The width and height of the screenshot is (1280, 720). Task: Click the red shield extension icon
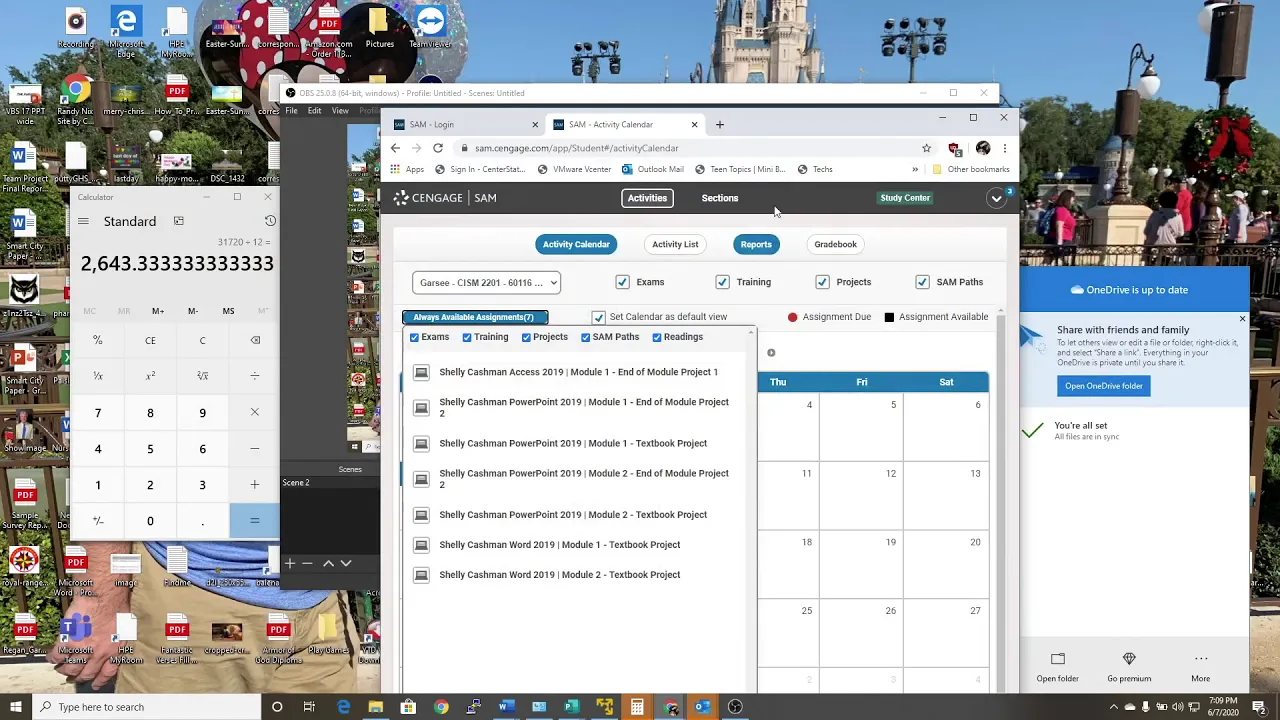pyautogui.click(x=955, y=148)
